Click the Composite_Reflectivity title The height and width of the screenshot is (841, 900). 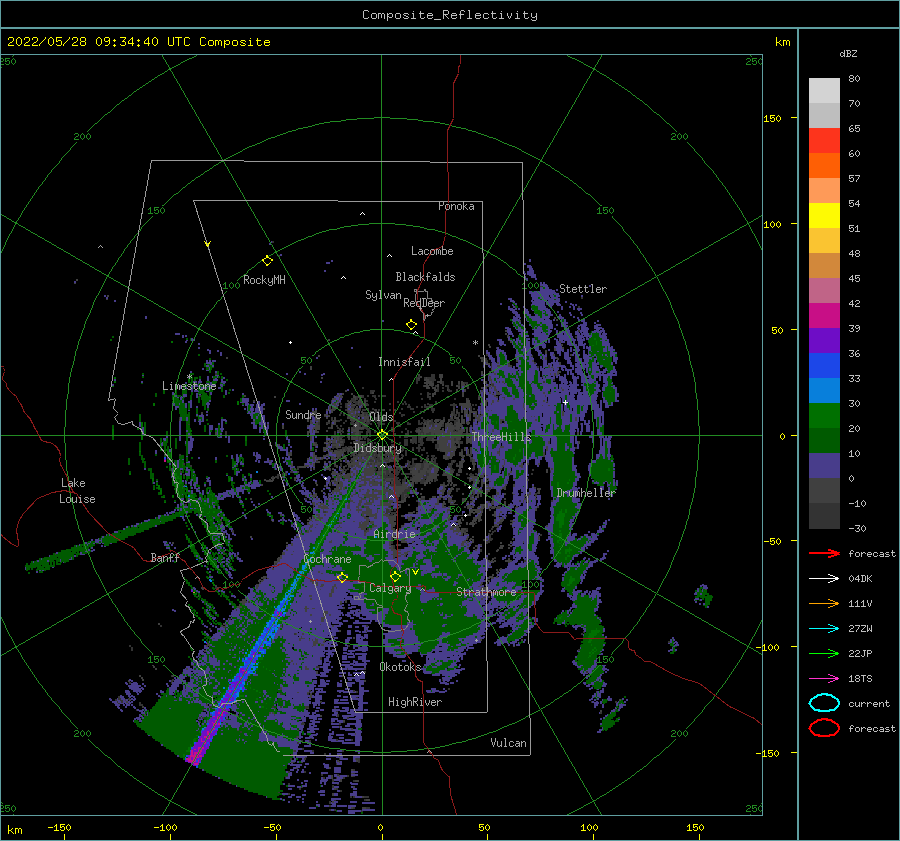pos(450,15)
